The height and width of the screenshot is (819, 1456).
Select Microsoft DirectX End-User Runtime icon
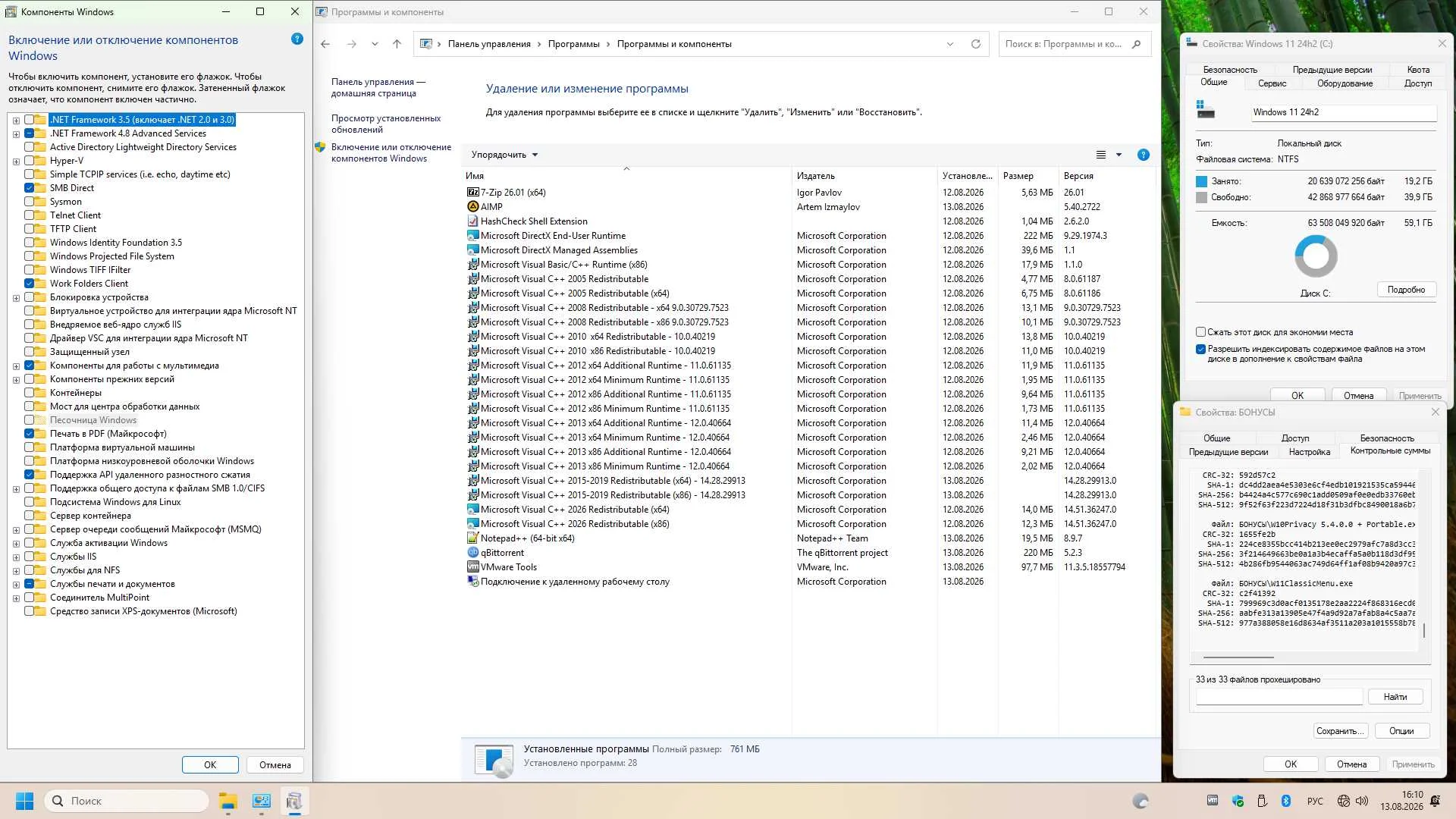[473, 236]
